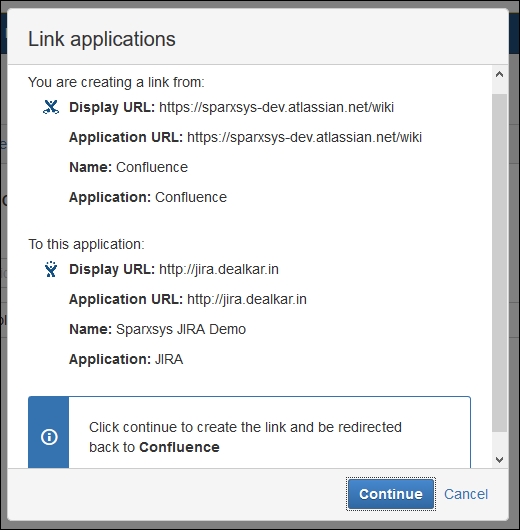This screenshot has width=520, height=530.
Task: Click the Application: JIRA line
Action: tap(126, 359)
